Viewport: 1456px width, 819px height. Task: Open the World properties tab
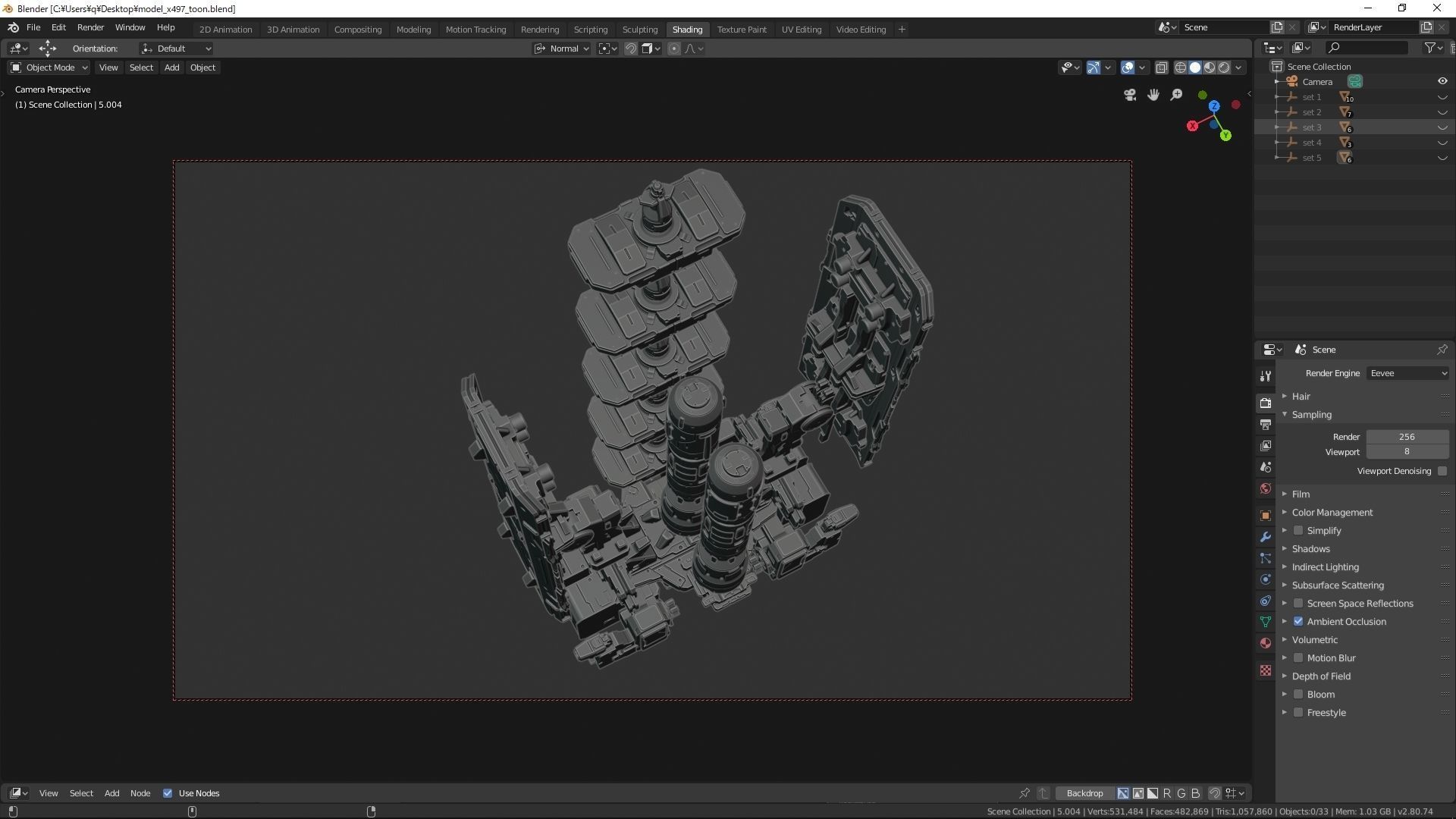coord(1265,488)
